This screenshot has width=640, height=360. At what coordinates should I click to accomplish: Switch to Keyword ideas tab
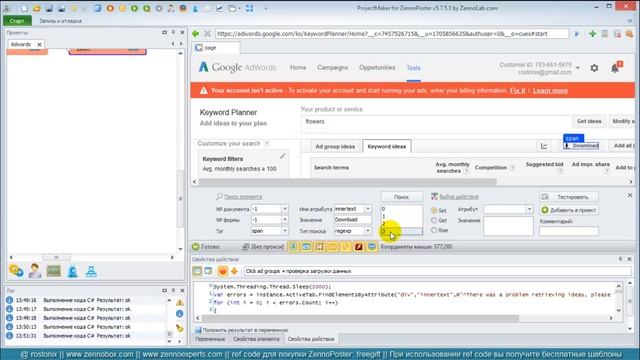387,146
